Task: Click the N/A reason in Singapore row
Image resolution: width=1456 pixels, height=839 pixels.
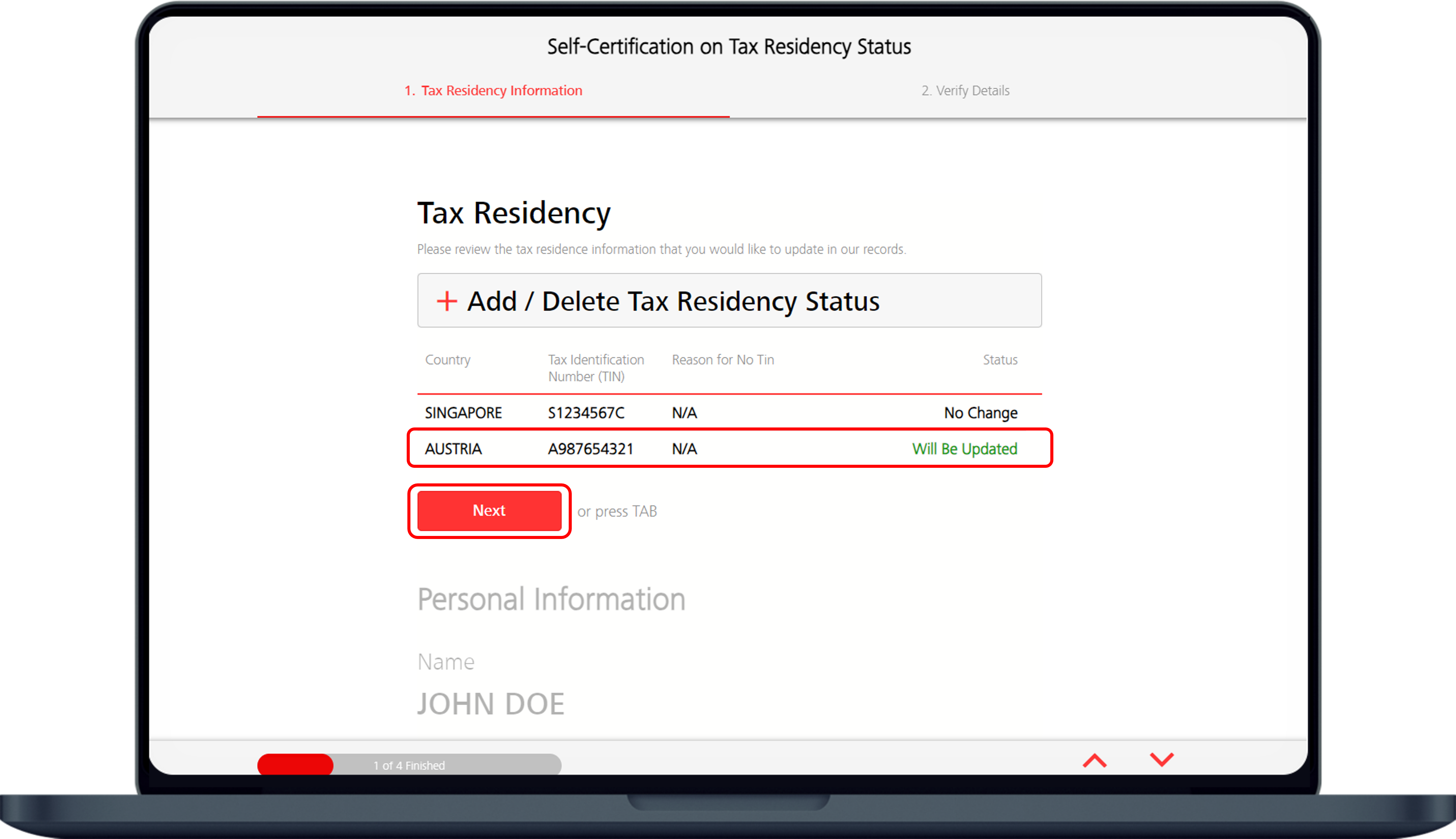Action: click(684, 413)
